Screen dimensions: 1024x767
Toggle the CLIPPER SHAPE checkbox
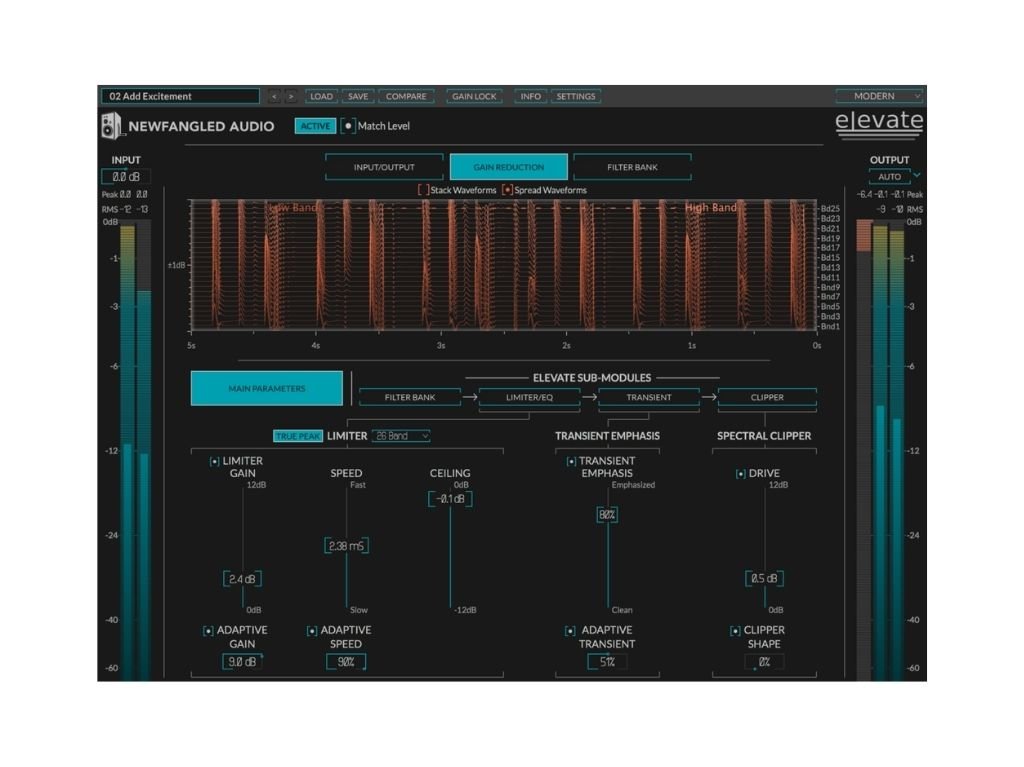coord(735,630)
